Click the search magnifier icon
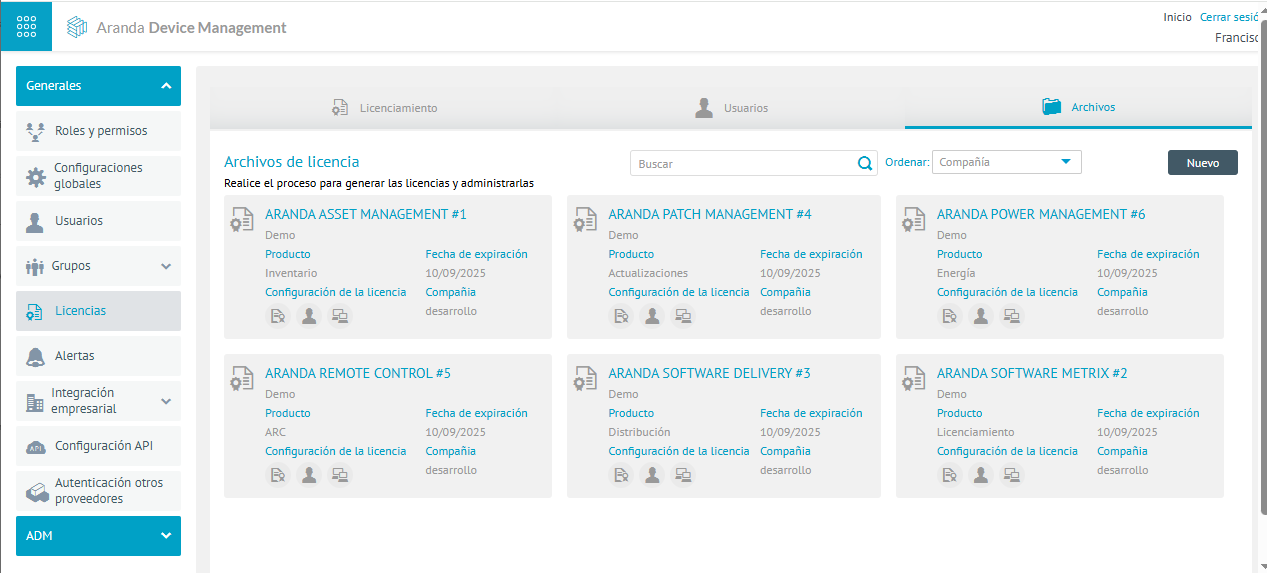This screenshot has height=573, width=1267. click(865, 163)
